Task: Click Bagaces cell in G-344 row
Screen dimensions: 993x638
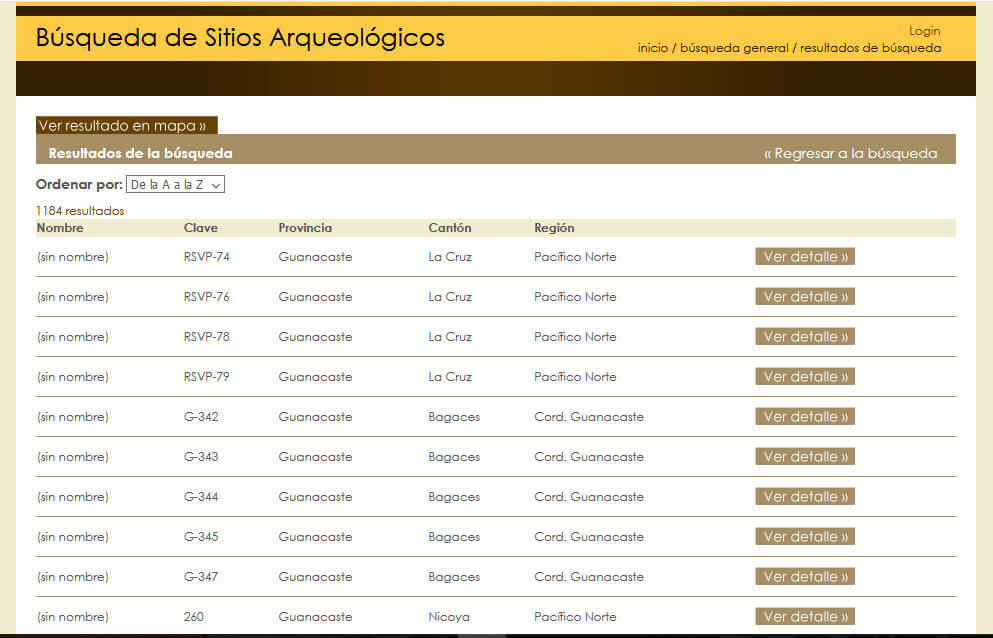Action: click(x=454, y=497)
